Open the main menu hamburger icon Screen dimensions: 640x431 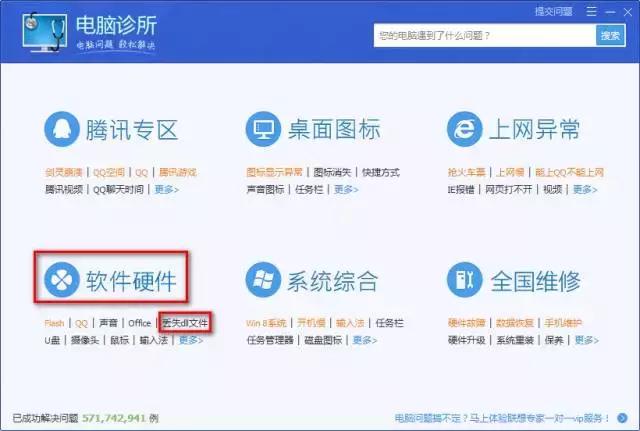591,12
